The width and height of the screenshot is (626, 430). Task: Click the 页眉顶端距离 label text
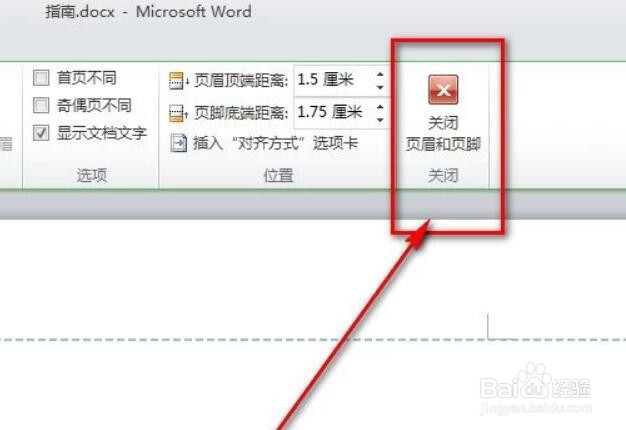241,81
